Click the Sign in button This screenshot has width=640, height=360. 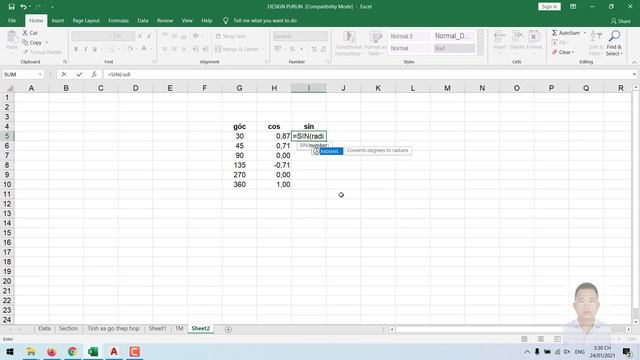pyautogui.click(x=549, y=7)
